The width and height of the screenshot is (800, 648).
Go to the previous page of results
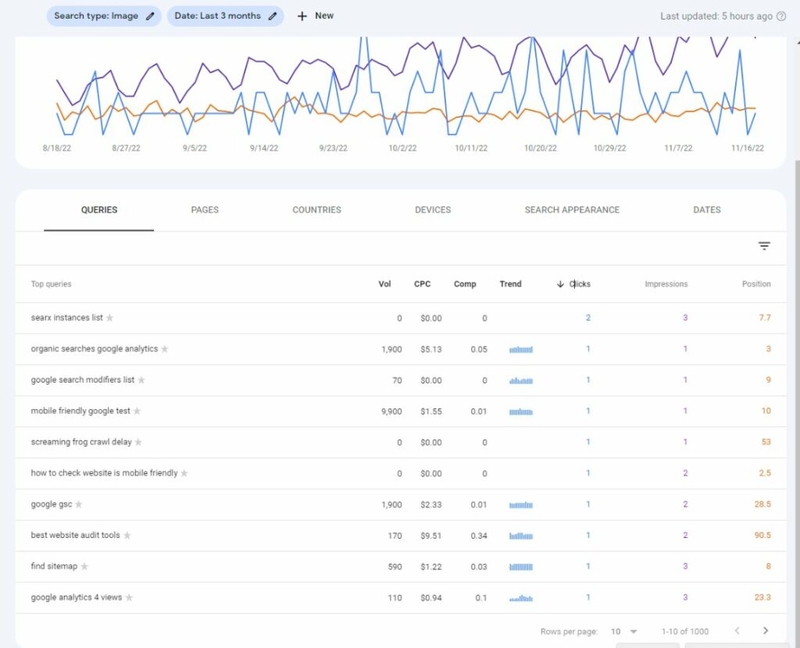click(x=737, y=631)
